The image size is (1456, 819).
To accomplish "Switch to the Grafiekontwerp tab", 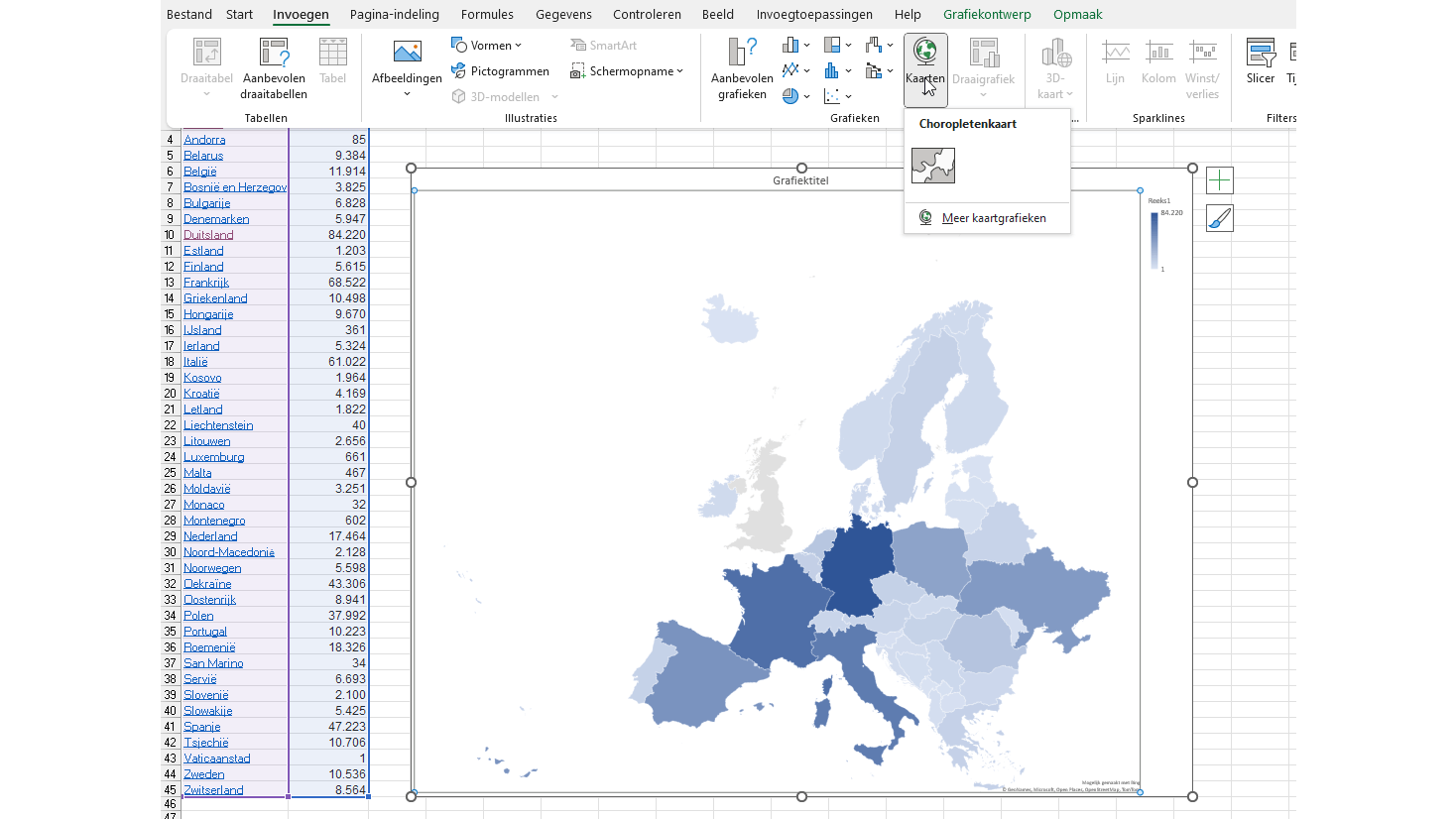I will (x=987, y=14).
